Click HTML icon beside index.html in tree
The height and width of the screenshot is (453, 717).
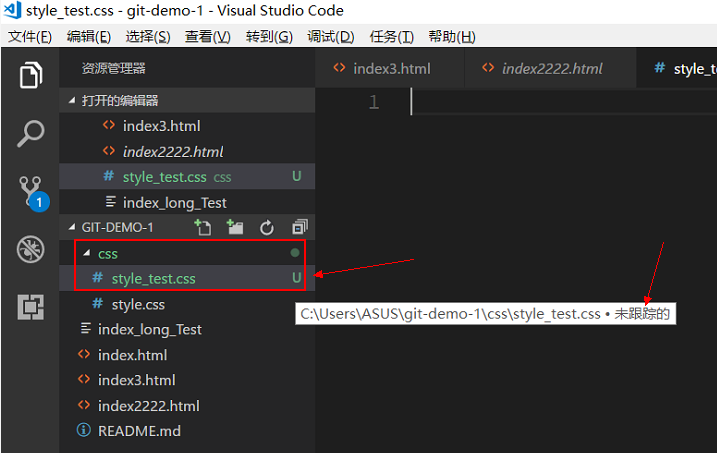pyautogui.click(x=84, y=354)
